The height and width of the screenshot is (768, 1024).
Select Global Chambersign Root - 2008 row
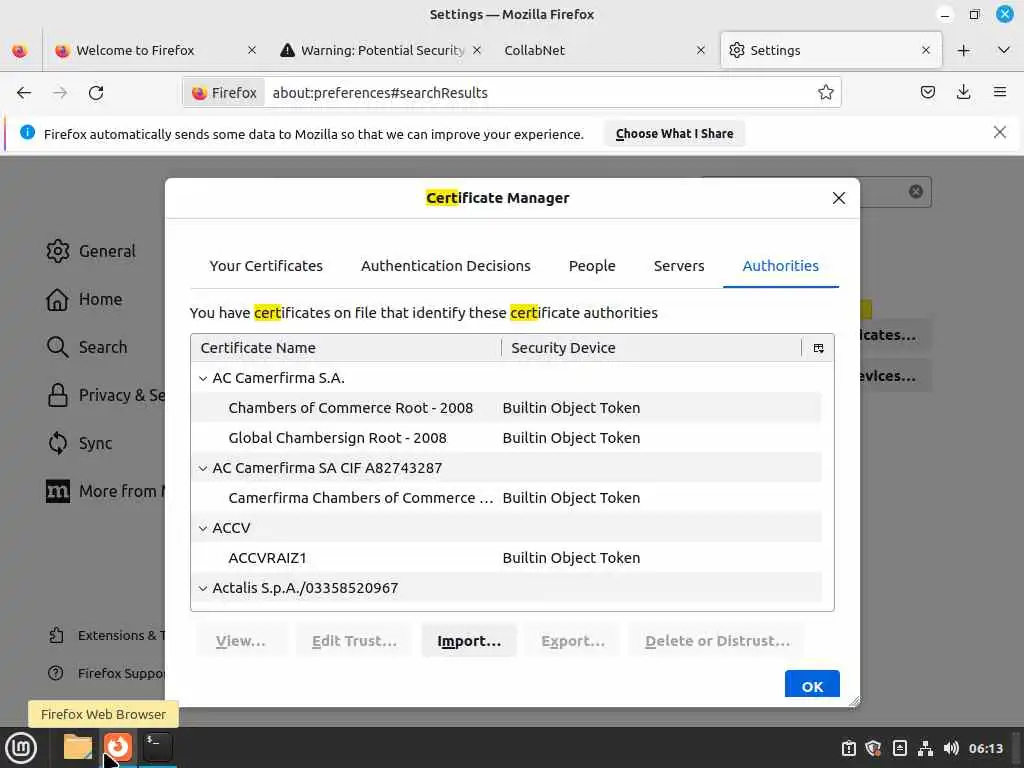click(x=506, y=438)
